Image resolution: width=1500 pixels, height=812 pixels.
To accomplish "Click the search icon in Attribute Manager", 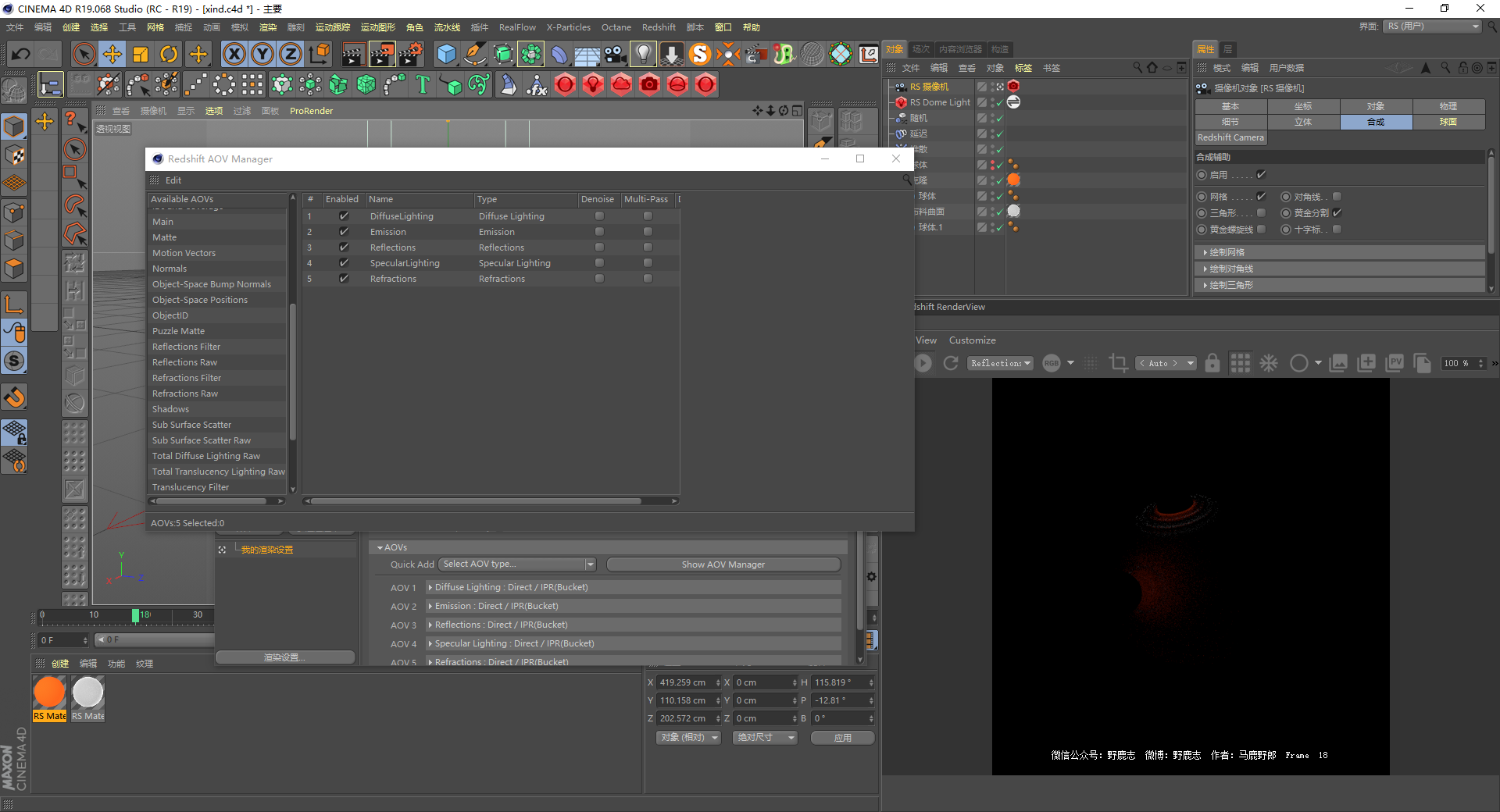I will click(x=1445, y=68).
